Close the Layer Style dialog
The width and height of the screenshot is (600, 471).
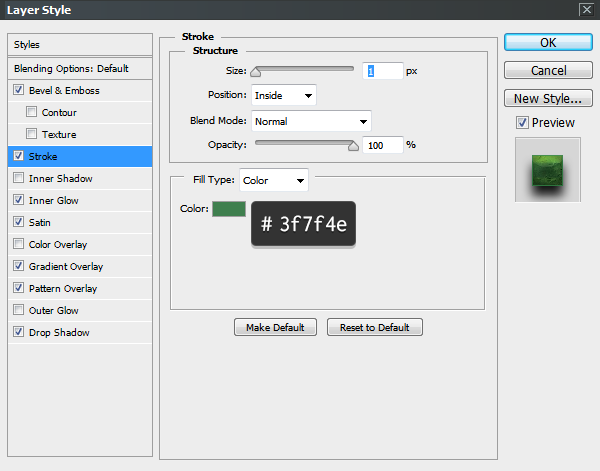(586, 9)
